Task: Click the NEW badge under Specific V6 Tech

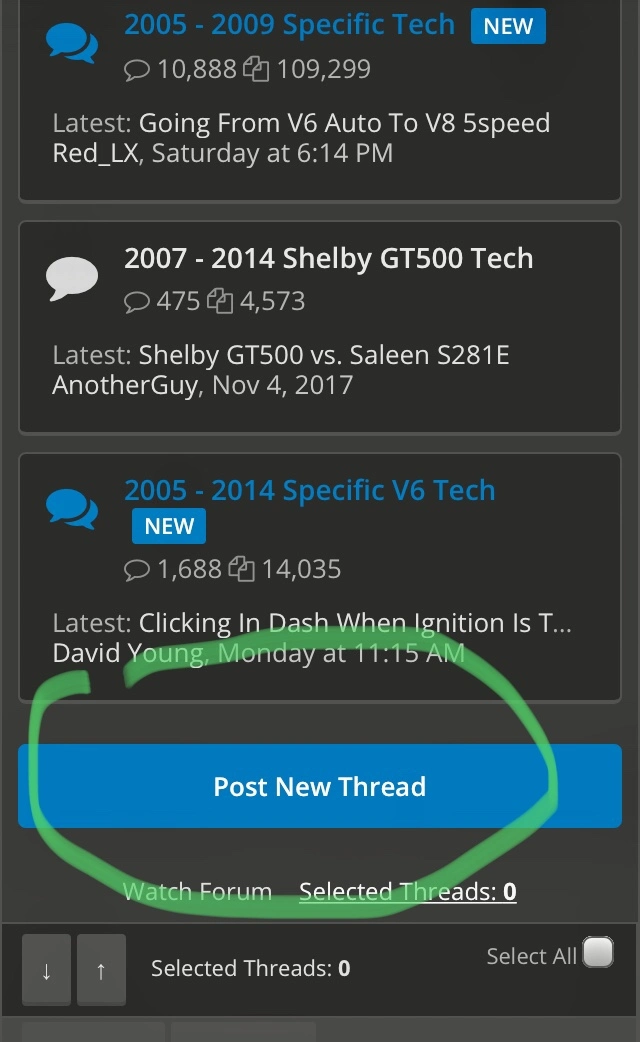Action: coord(169,526)
